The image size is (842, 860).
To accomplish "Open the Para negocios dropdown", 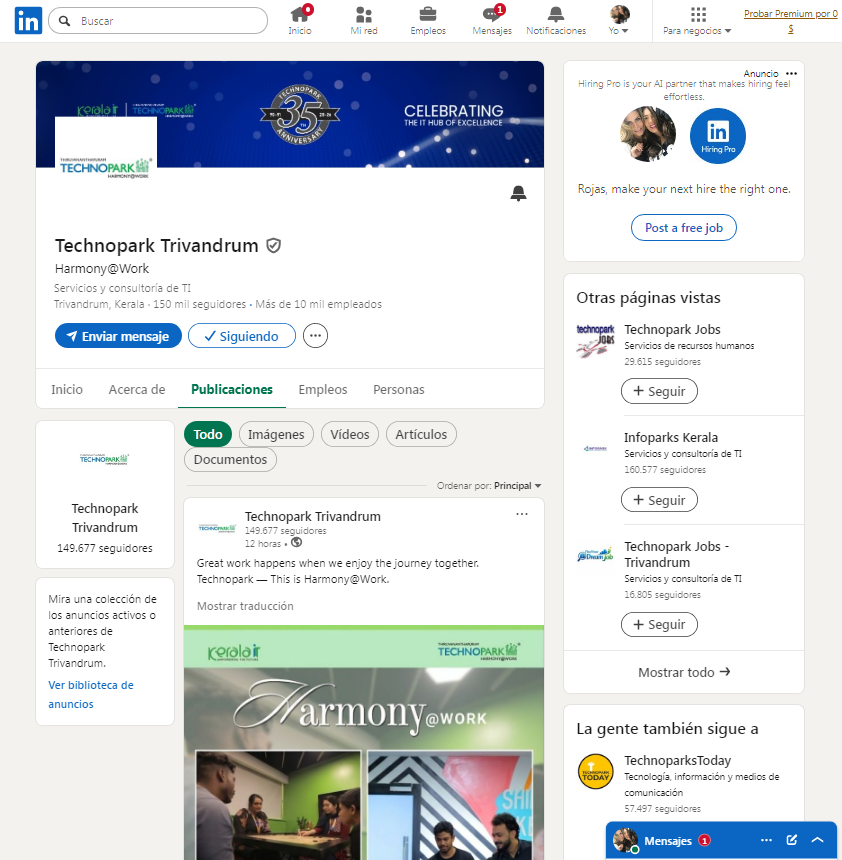I will pyautogui.click(x=697, y=20).
